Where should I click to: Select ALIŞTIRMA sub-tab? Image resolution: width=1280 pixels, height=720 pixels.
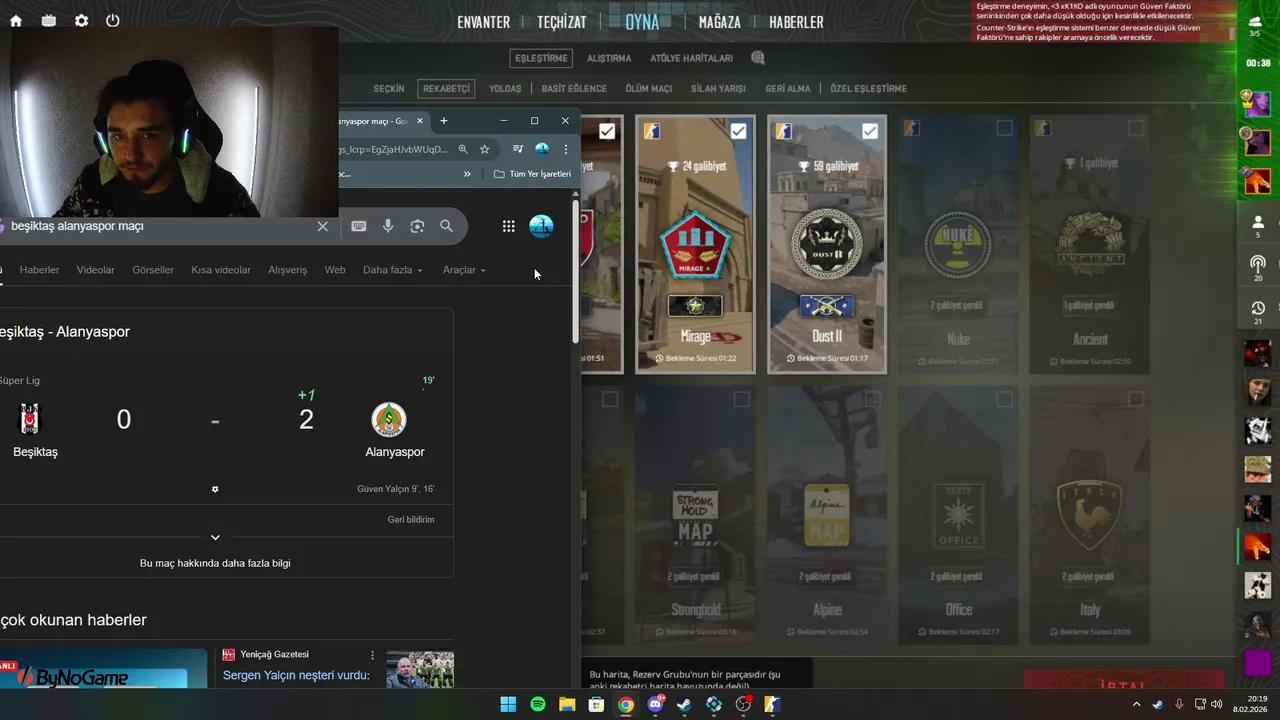point(609,58)
